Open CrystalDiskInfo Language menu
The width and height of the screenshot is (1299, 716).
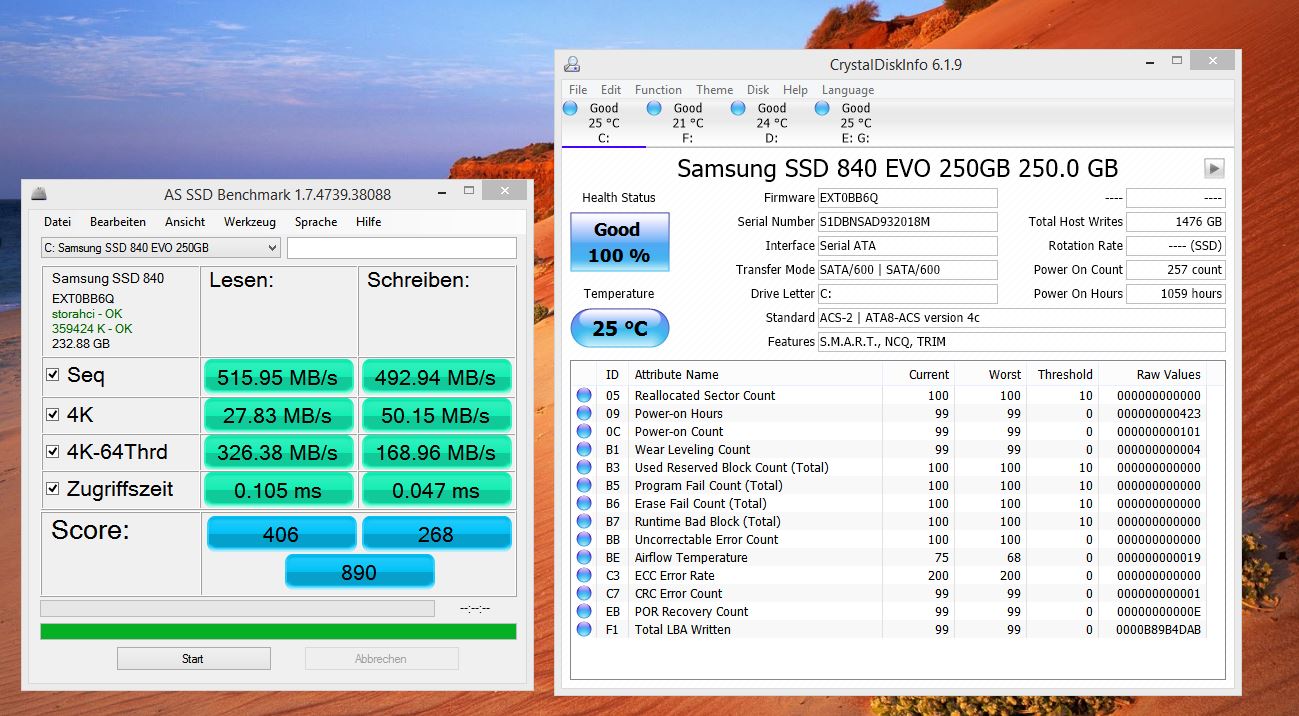pos(848,90)
